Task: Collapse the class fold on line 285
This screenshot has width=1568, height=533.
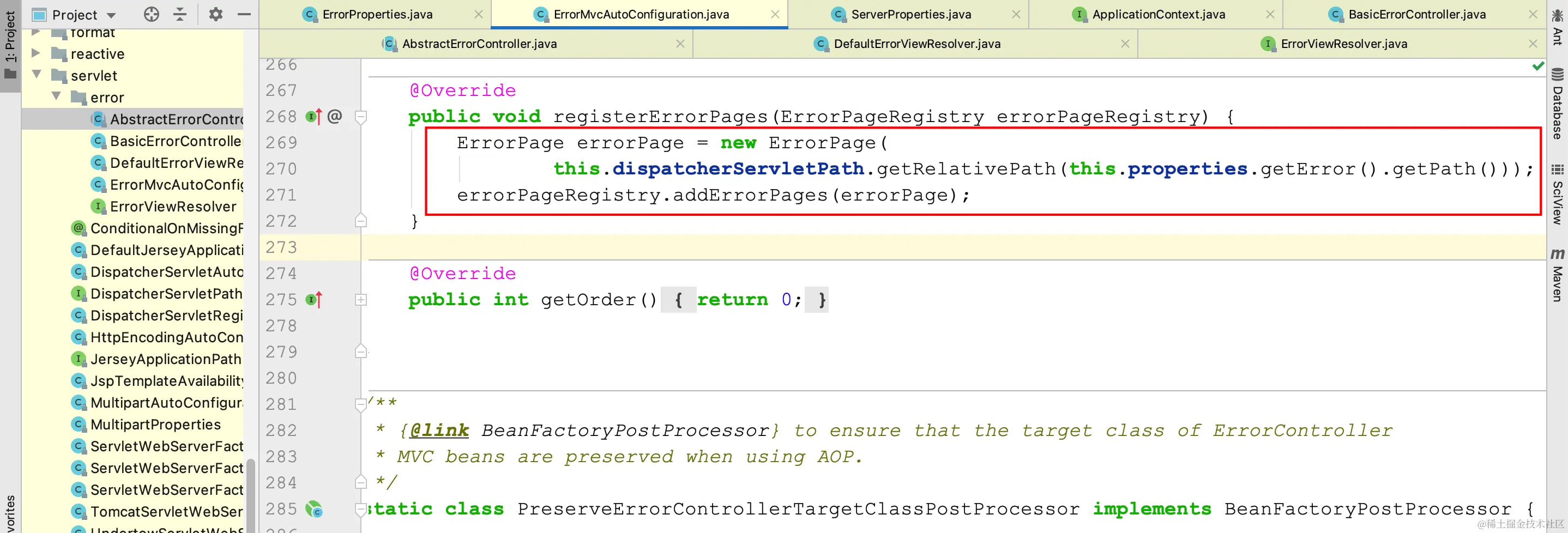Action: (x=361, y=509)
